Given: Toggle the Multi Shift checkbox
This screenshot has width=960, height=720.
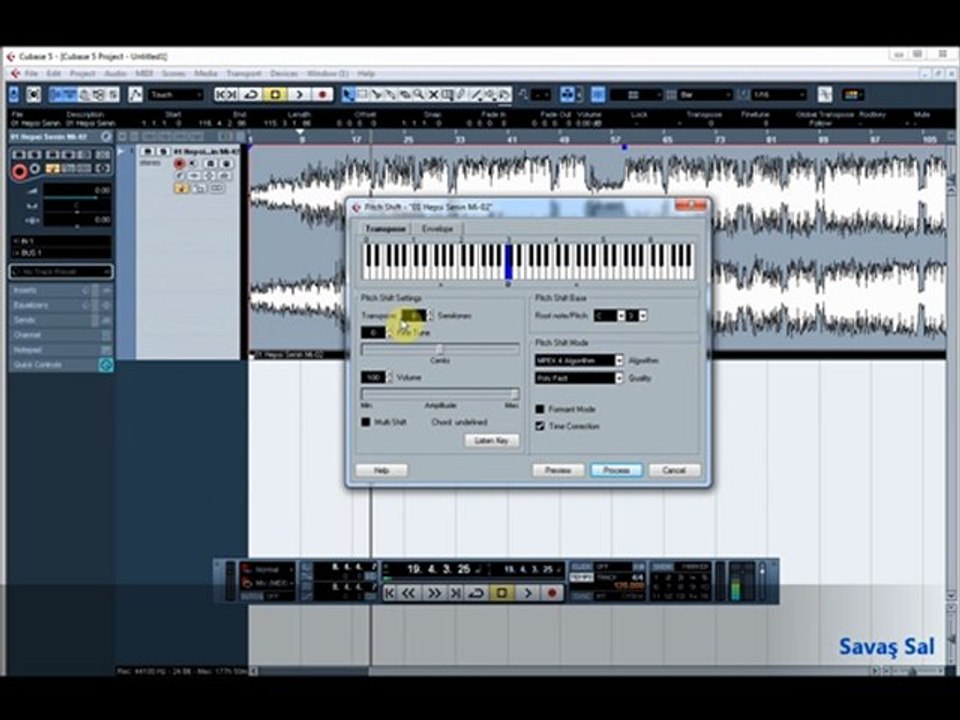Looking at the screenshot, I should click(x=366, y=422).
